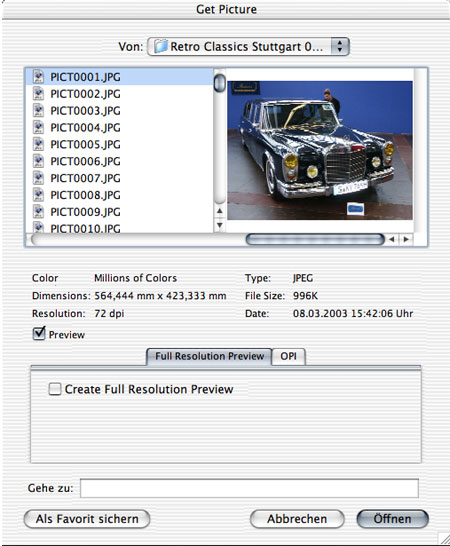Click the Öffnen button
The height and width of the screenshot is (546, 450).
tap(393, 519)
